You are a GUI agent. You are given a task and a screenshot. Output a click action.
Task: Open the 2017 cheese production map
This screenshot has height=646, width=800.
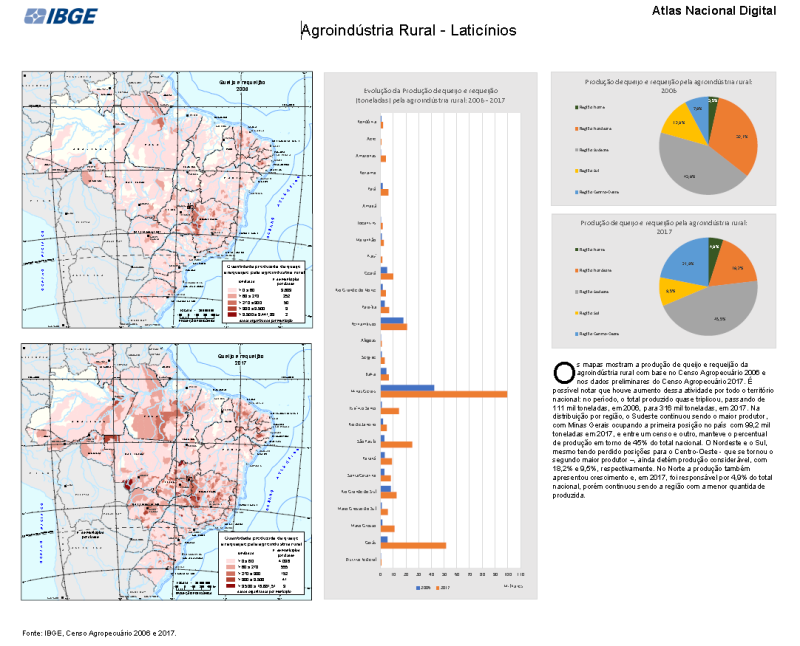click(x=166, y=471)
